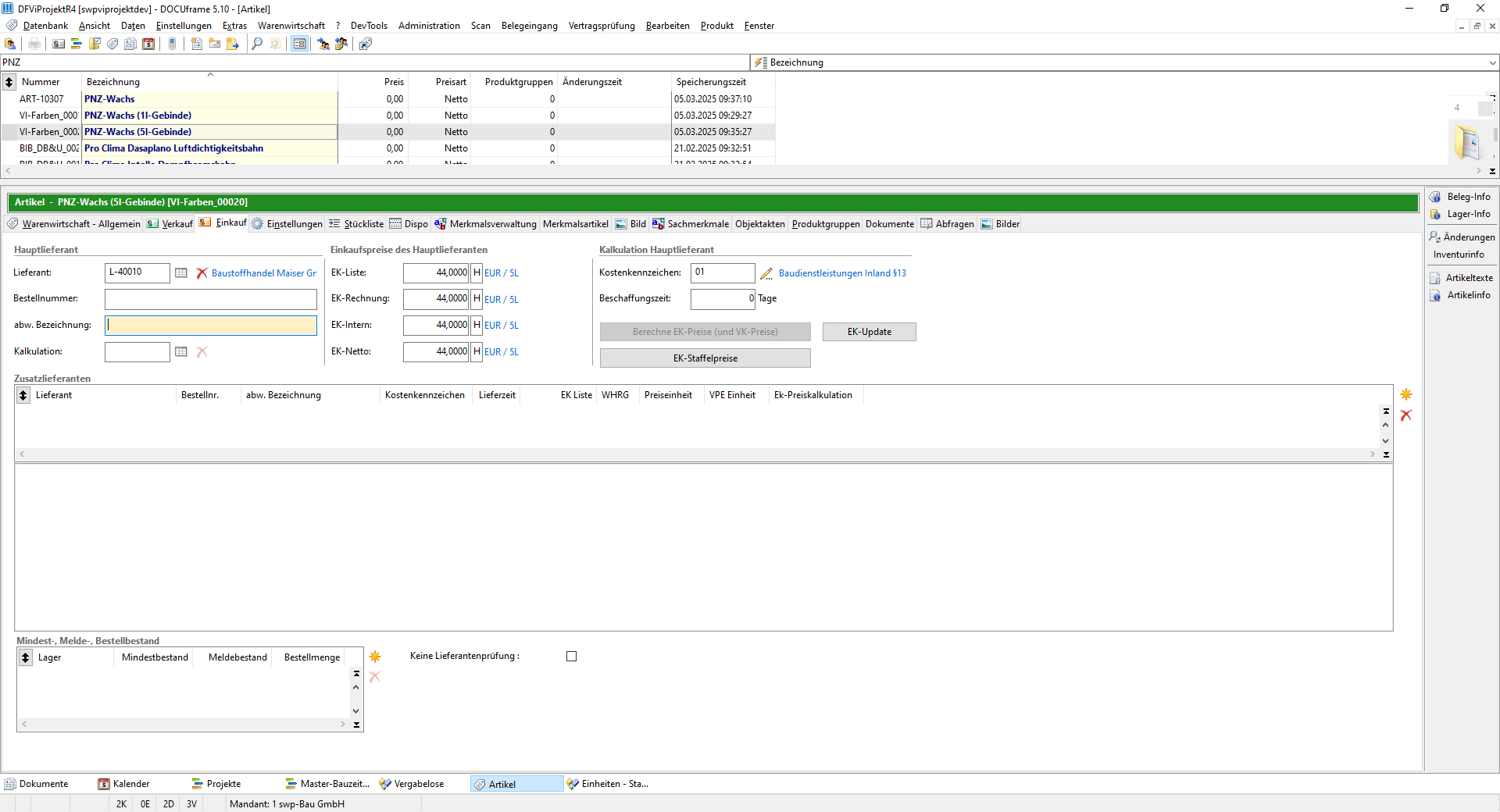This screenshot has width=1500, height=812.
Task: Open Beleg-Info in right sidebar
Action: [1461, 197]
